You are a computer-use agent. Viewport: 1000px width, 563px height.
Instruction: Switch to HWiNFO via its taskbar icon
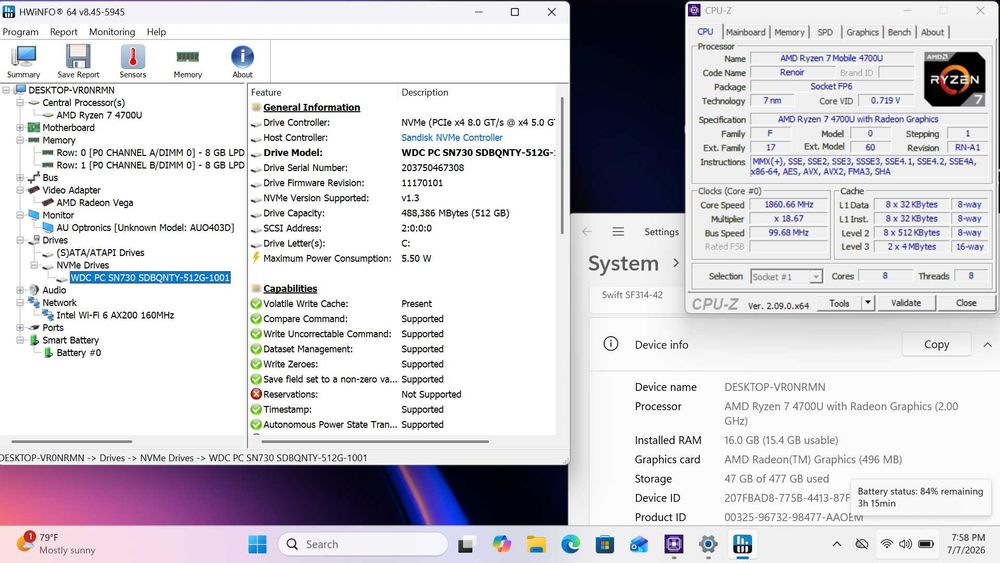point(742,545)
